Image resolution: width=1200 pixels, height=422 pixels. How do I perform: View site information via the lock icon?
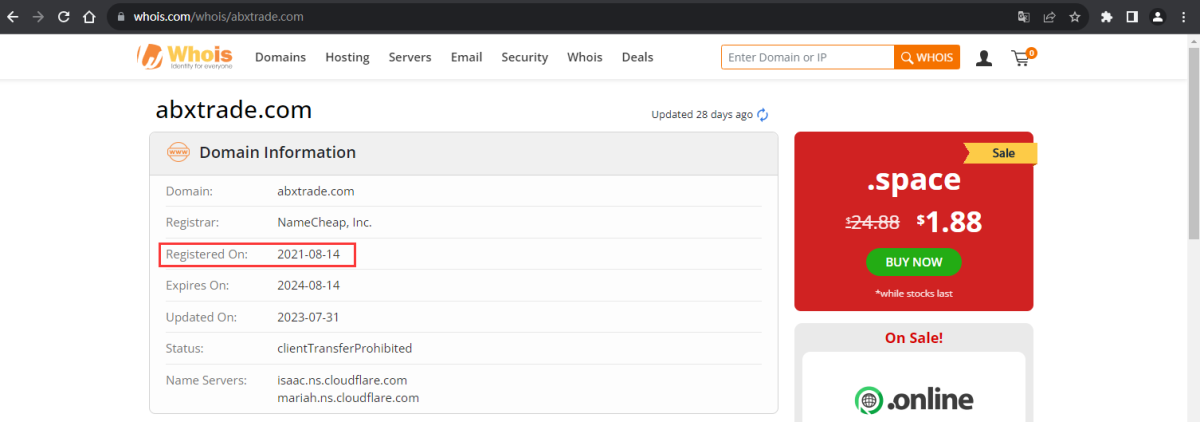(119, 17)
